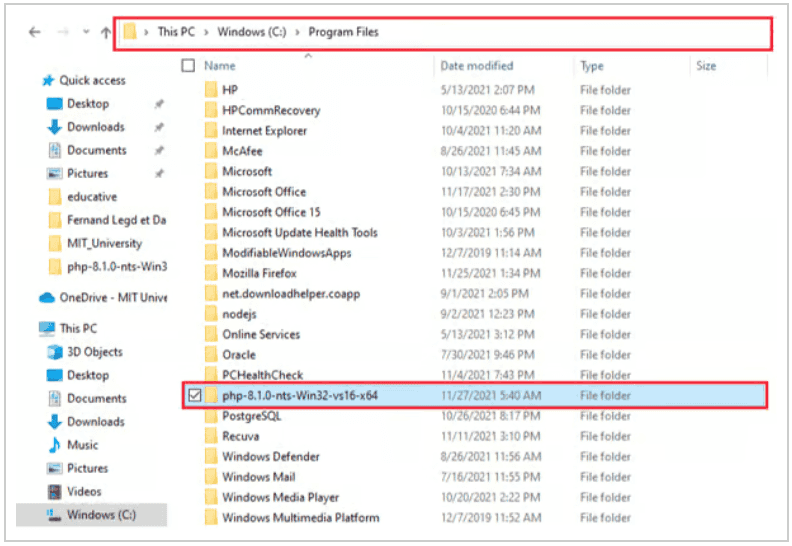This screenshot has width=792, height=546.
Task: Click the Up directory arrow
Action: (x=106, y=33)
